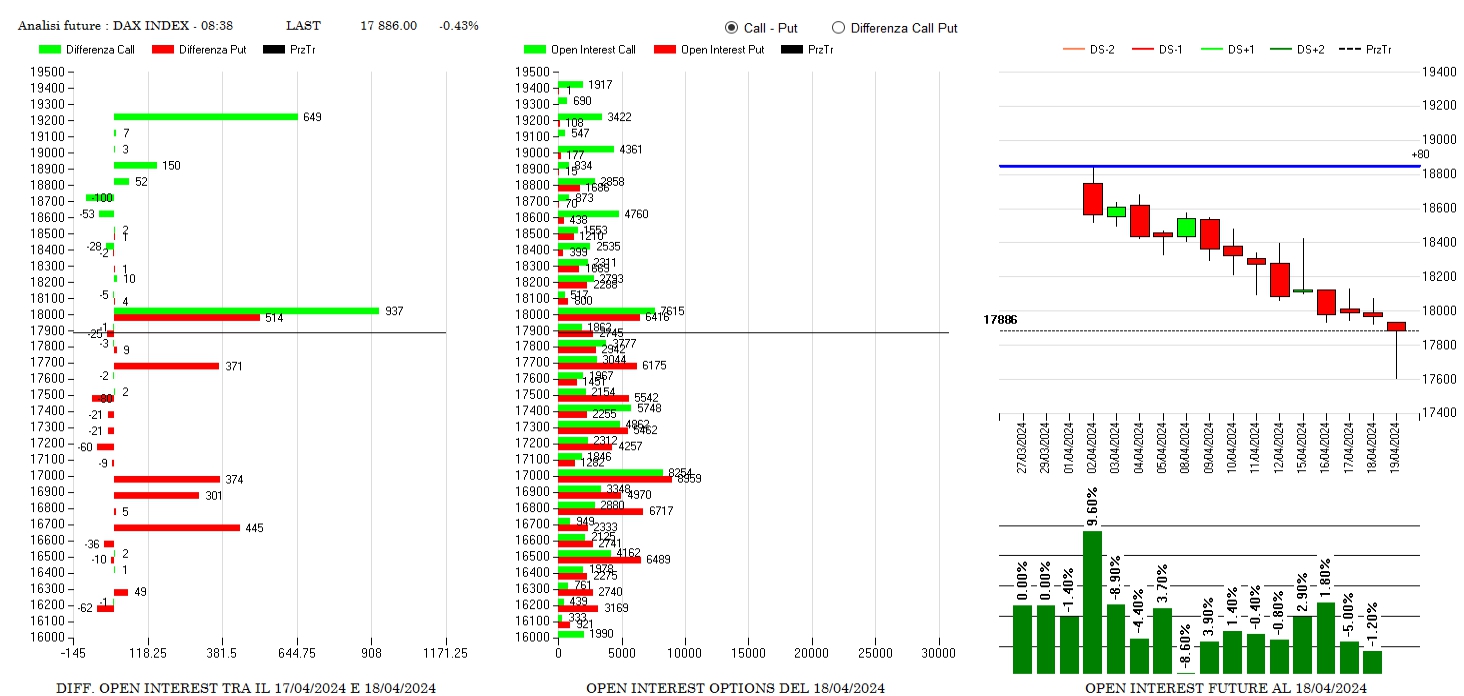Click the 1917 call value at strike 19400

pyautogui.click(x=600, y=85)
